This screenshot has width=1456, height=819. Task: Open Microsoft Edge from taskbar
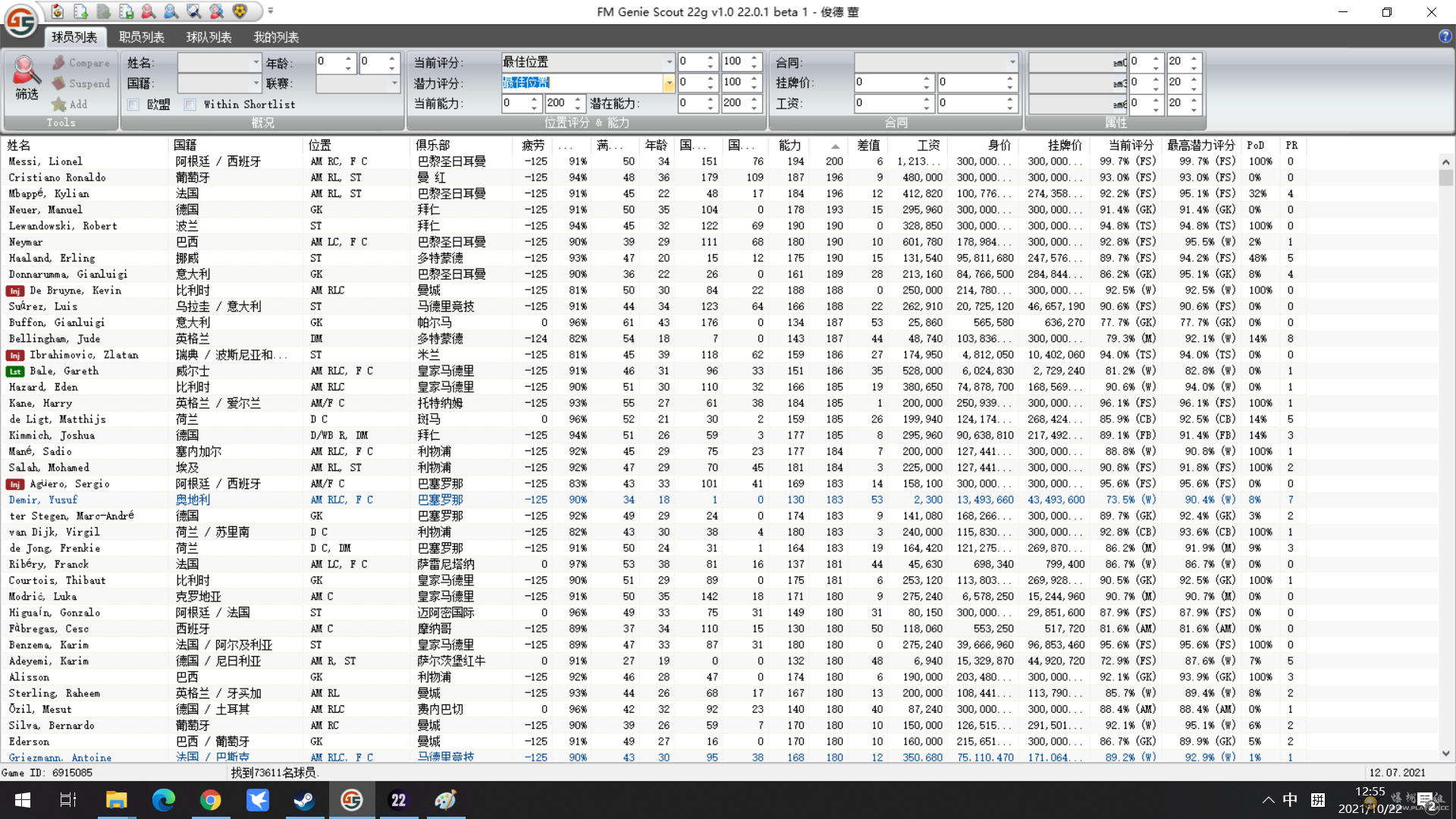pos(163,800)
